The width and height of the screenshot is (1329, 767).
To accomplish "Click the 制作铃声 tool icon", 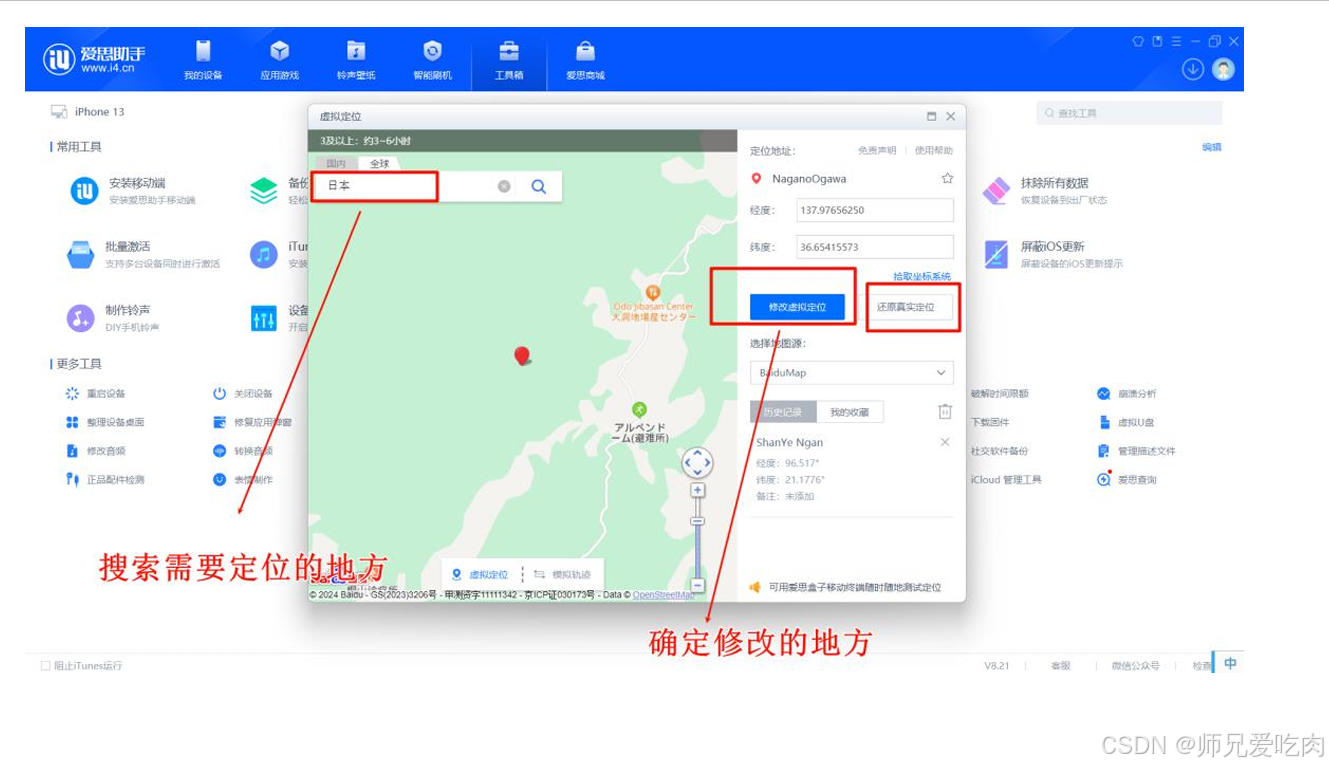I will pyautogui.click(x=80, y=318).
